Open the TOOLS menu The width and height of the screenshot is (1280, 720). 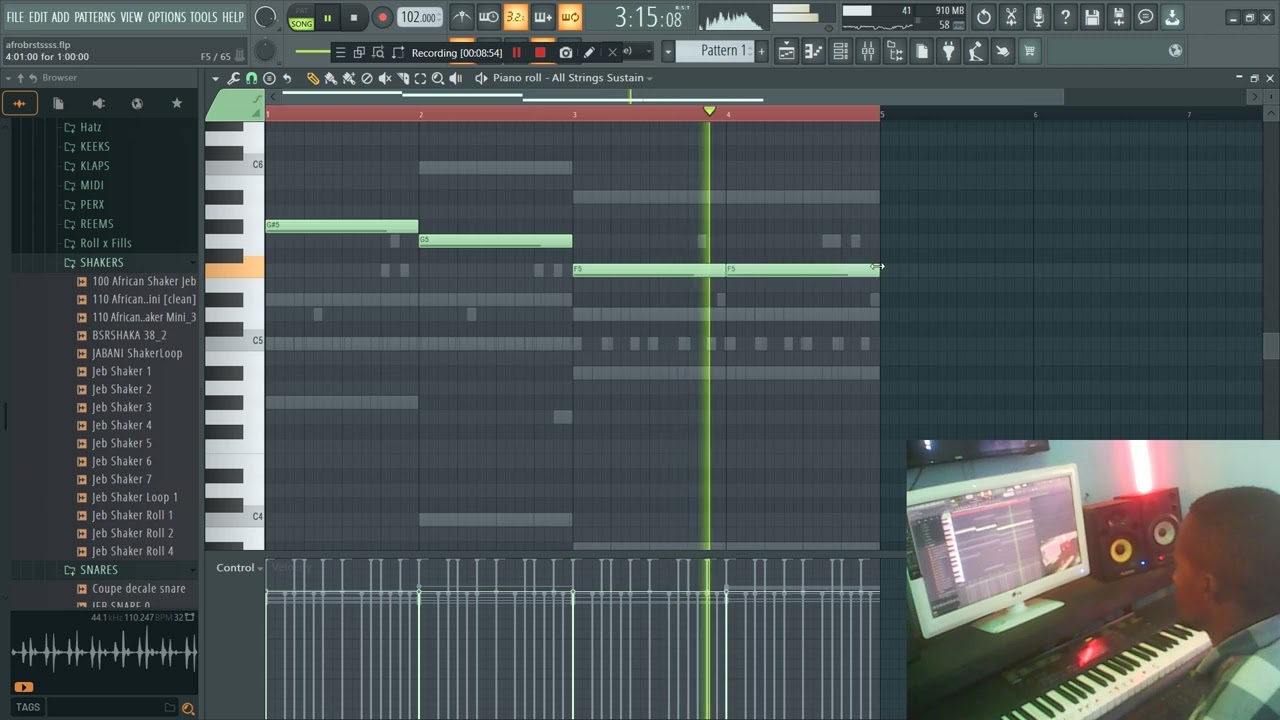click(203, 17)
